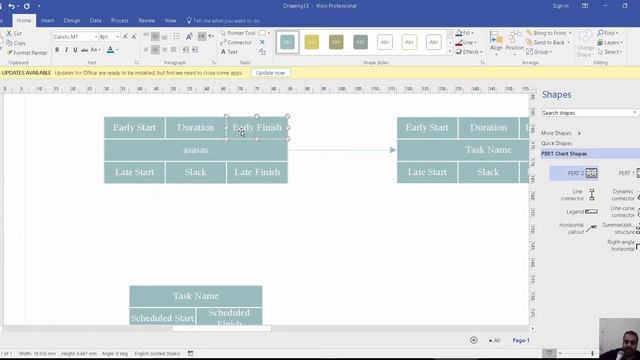Open the Aa change case dropdown
This screenshot has width=640, height=360.
pos(95,50)
